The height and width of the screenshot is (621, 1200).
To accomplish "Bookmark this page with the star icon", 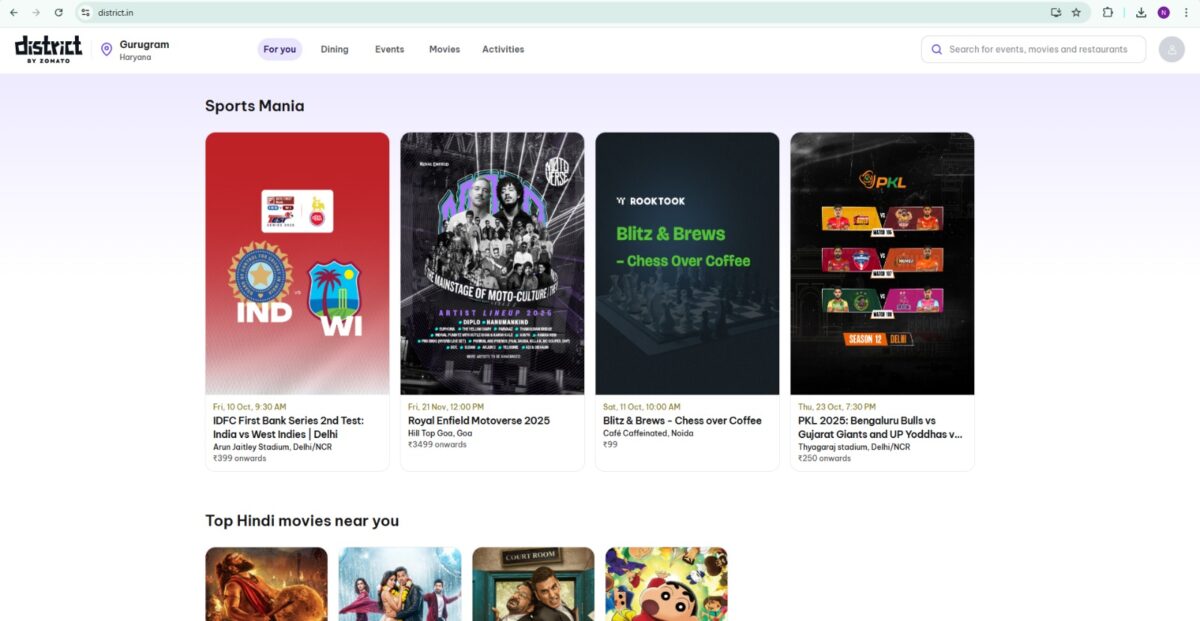I will click(x=1076, y=12).
